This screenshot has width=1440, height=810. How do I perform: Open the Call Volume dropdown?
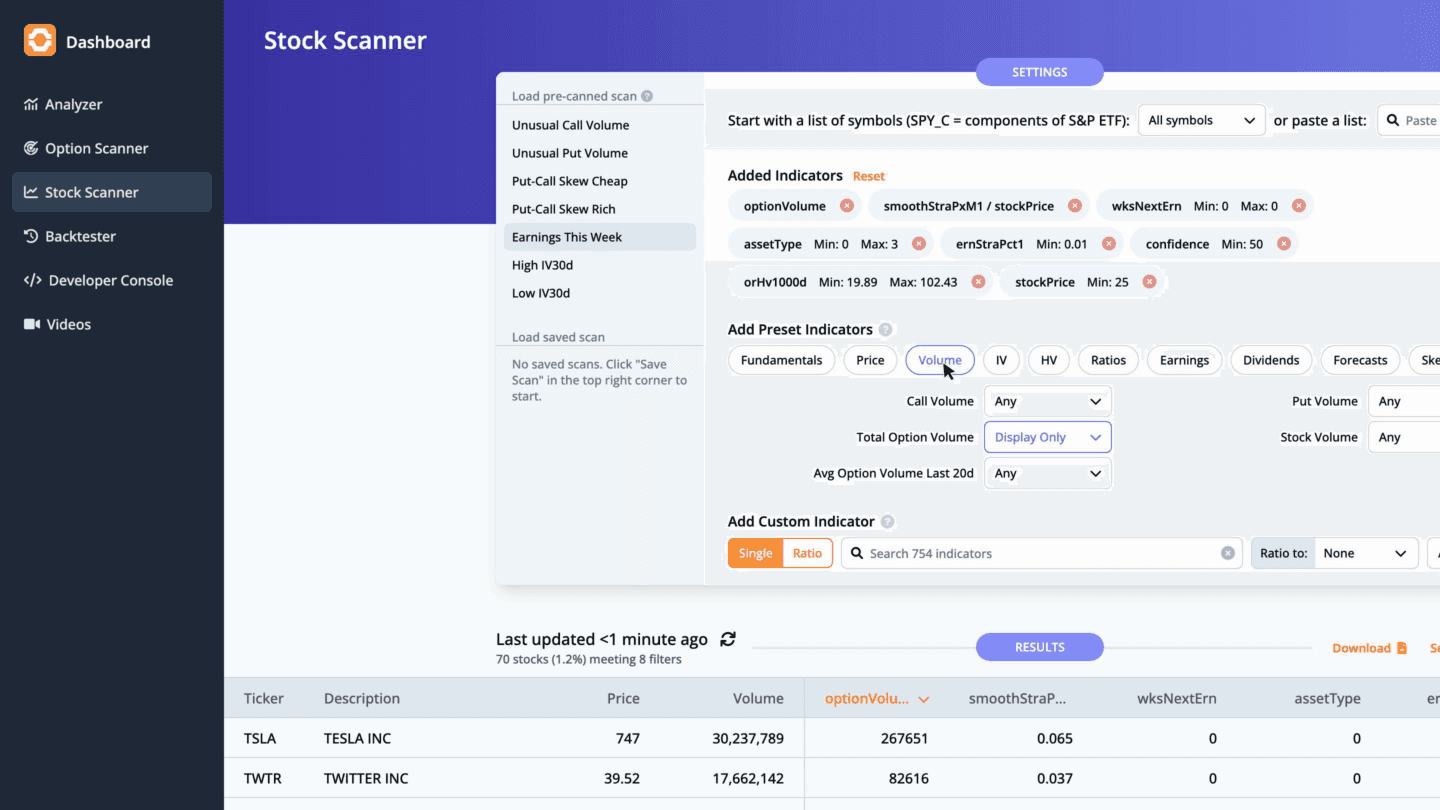(x=1047, y=401)
